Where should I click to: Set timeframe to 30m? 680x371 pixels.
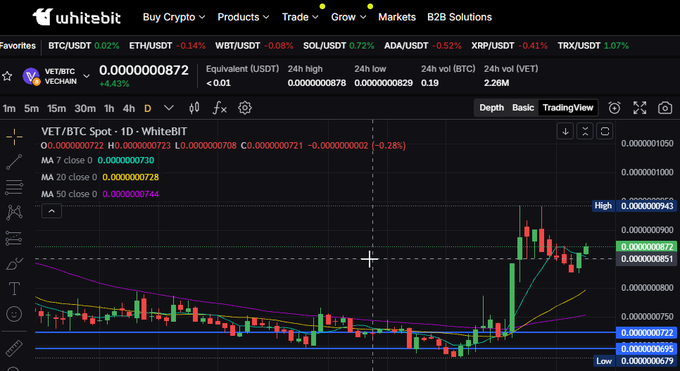(x=85, y=108)
